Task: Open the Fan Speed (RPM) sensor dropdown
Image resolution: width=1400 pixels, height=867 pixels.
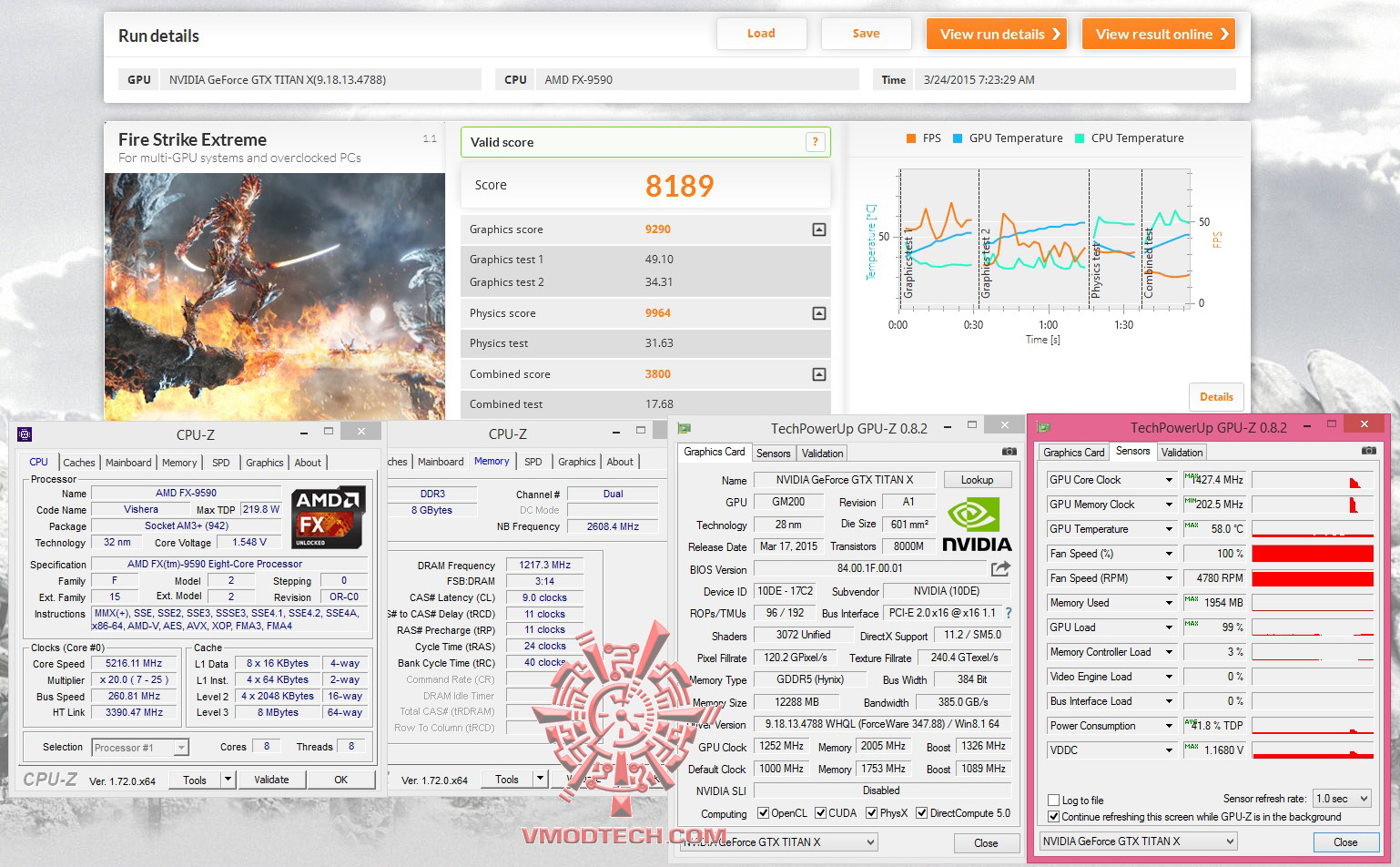Action: pyautogui.click(x=1169, y=578)
